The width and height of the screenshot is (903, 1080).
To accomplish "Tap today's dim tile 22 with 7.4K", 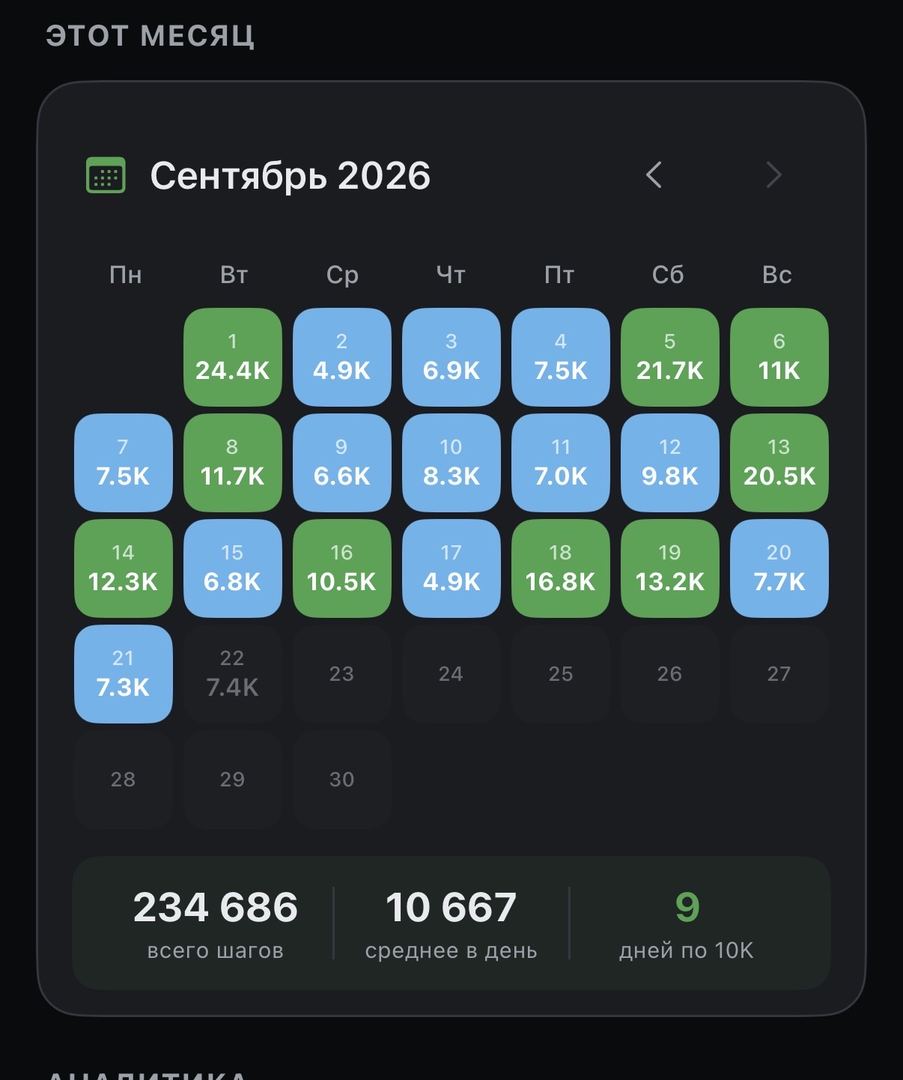I will [233, 674].
